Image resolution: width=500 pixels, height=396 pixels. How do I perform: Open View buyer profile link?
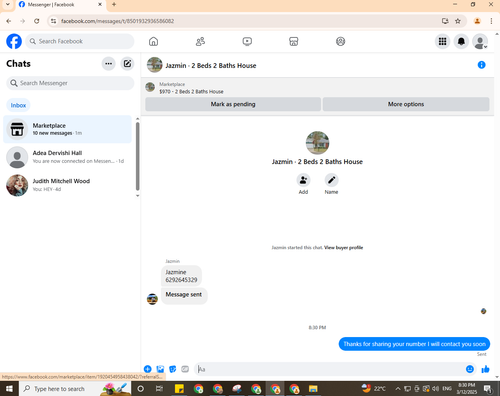(343, 247)
